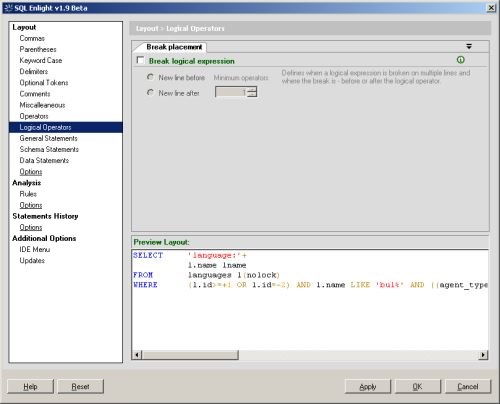Open Parentheses layout settings
This screenshot has height=404, width=500.
click(38, 49)
